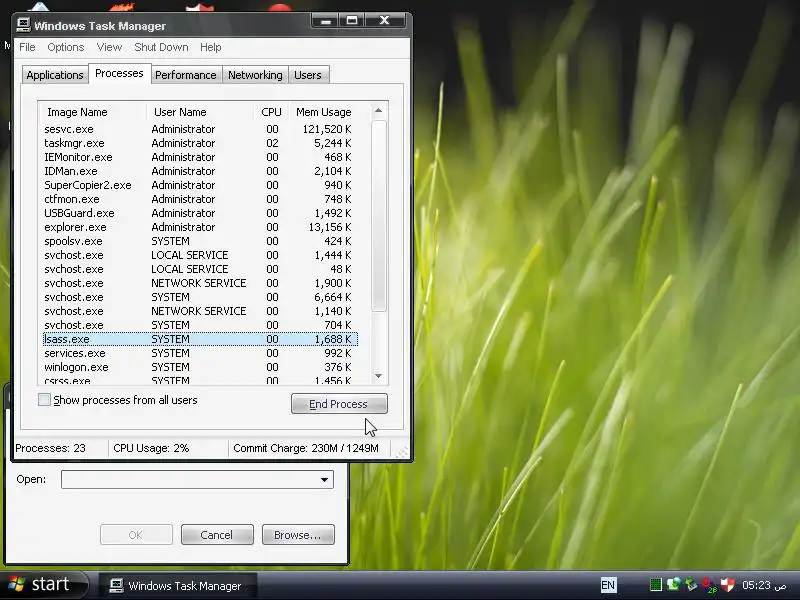
Task: Click the red shield security tray icon
Action: click(728, 585)
